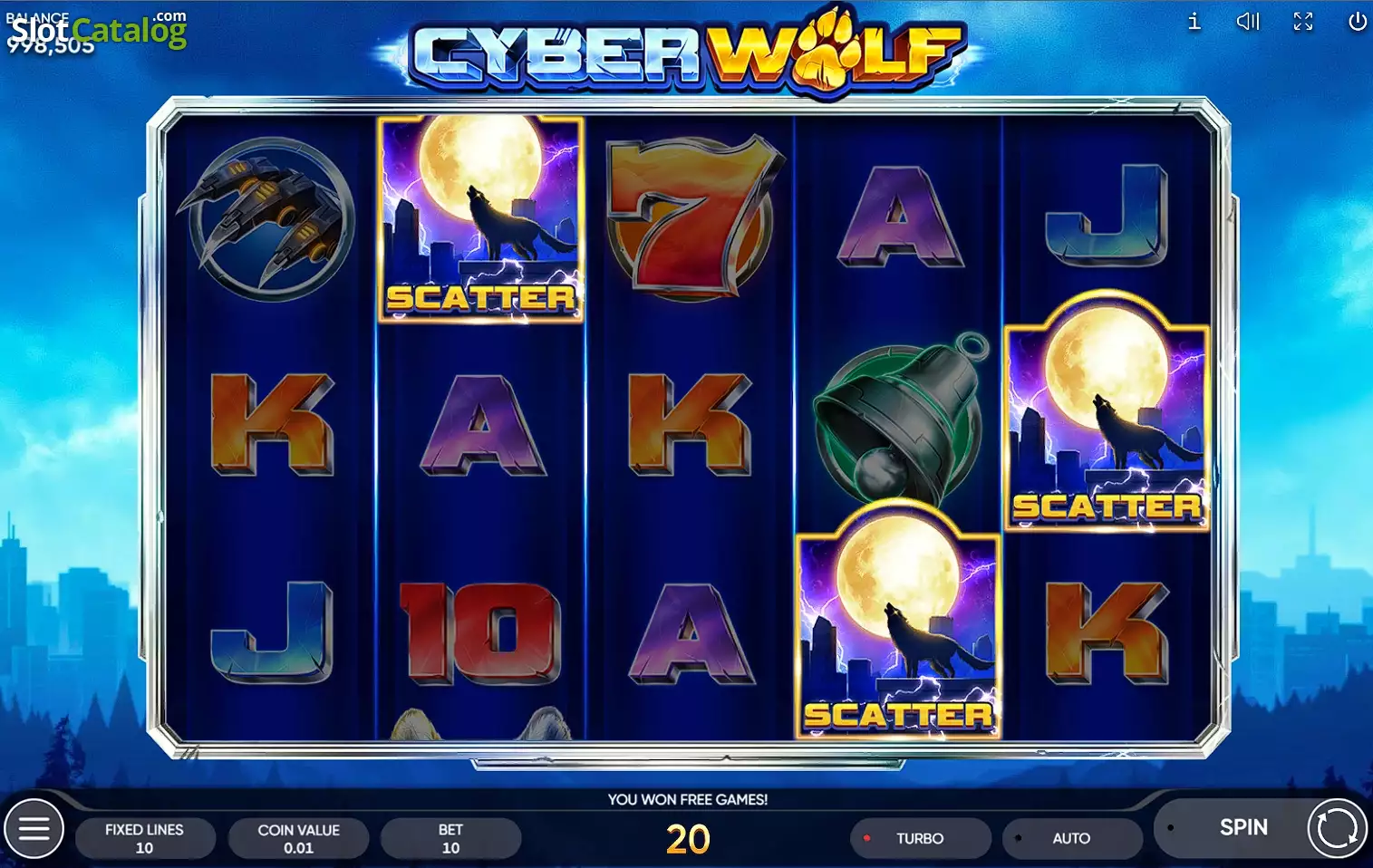Click the red seven symbol

coord(691,217)
